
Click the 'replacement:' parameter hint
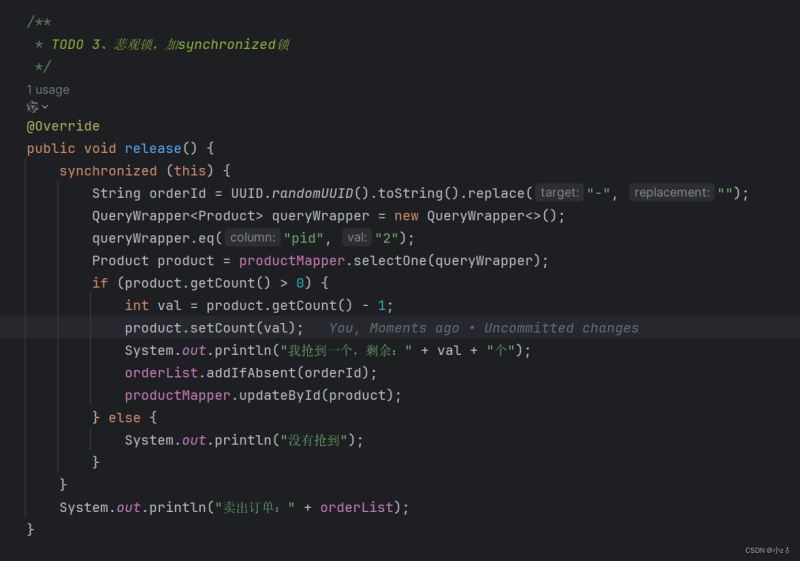[671, 193]
